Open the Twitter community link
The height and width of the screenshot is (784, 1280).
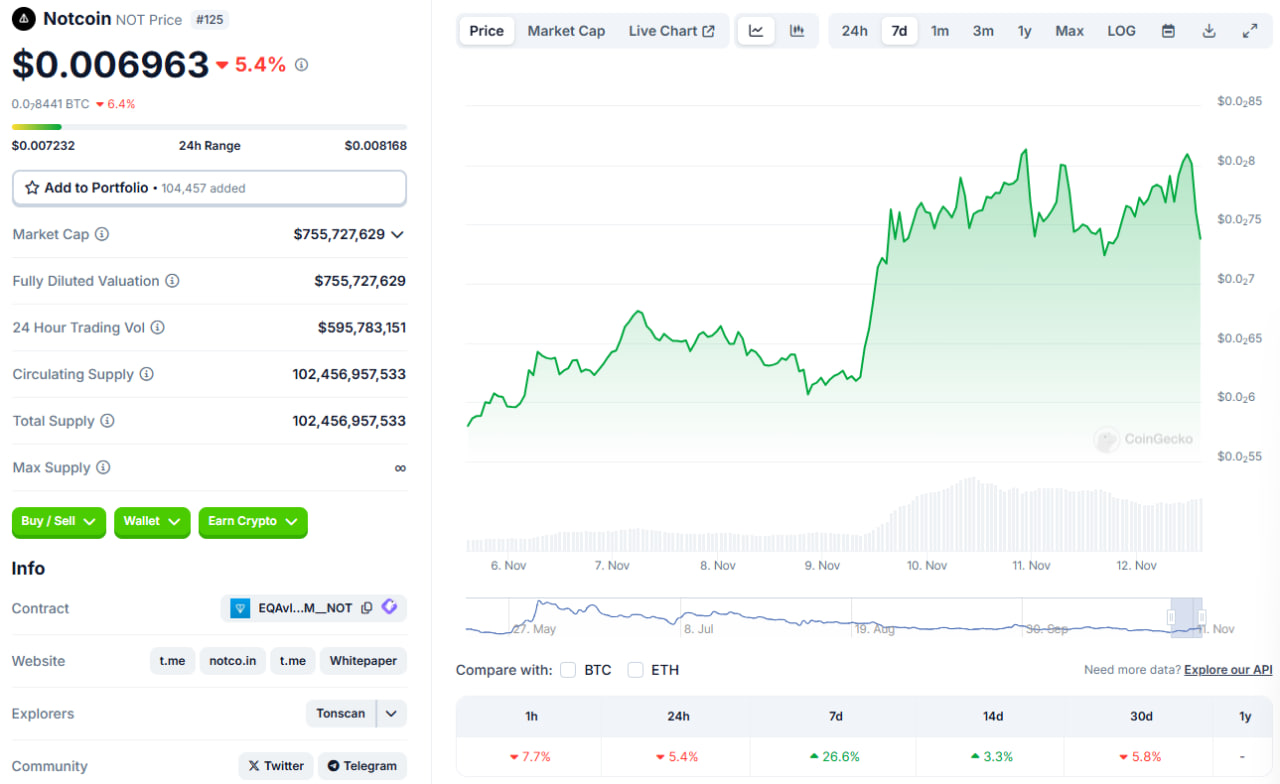pyautogui.click(x=276, y=766)
